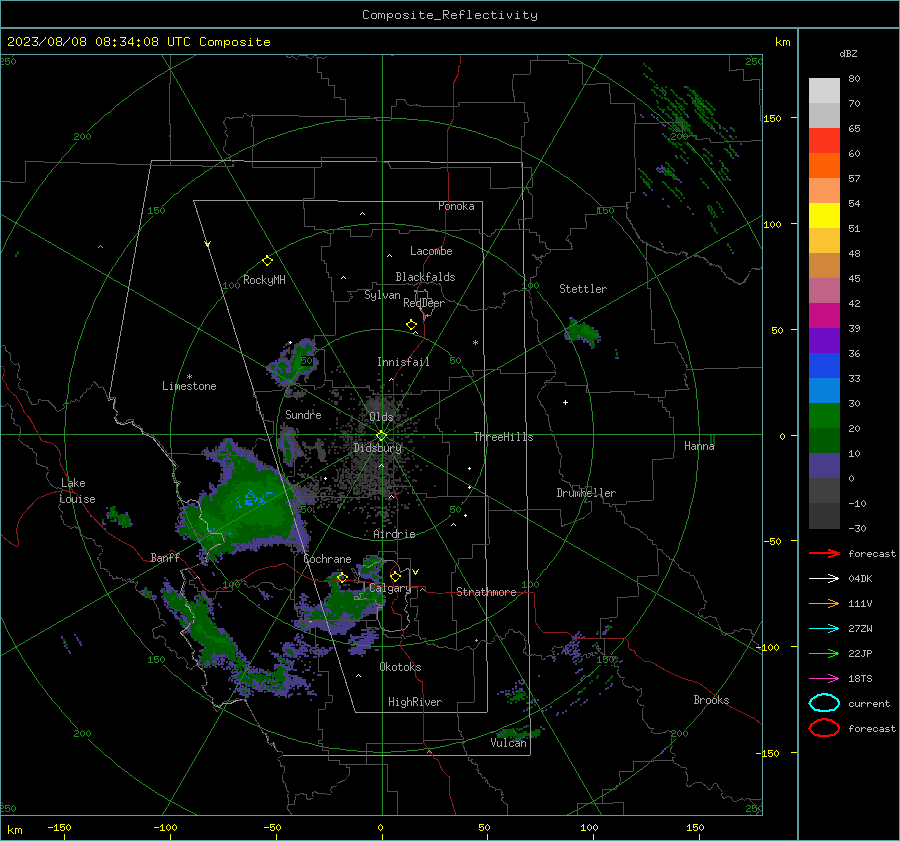Select the bright yellow 54 dBZ swatch
Screen dimensions: 900x841
click(824, 215)
